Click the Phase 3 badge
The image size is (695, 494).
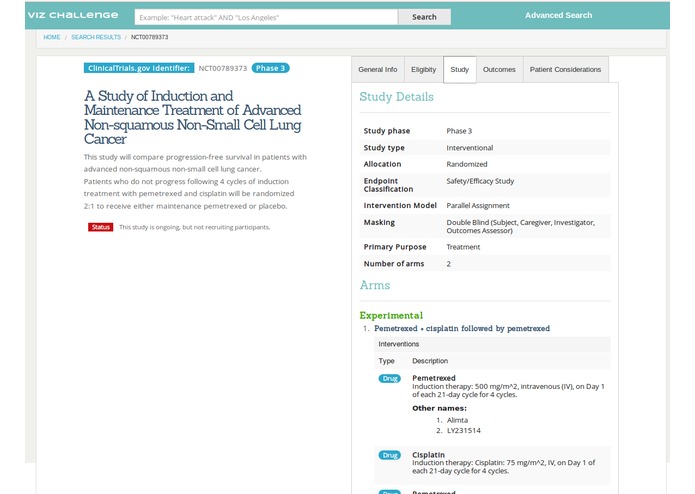[x=270, y=68]
